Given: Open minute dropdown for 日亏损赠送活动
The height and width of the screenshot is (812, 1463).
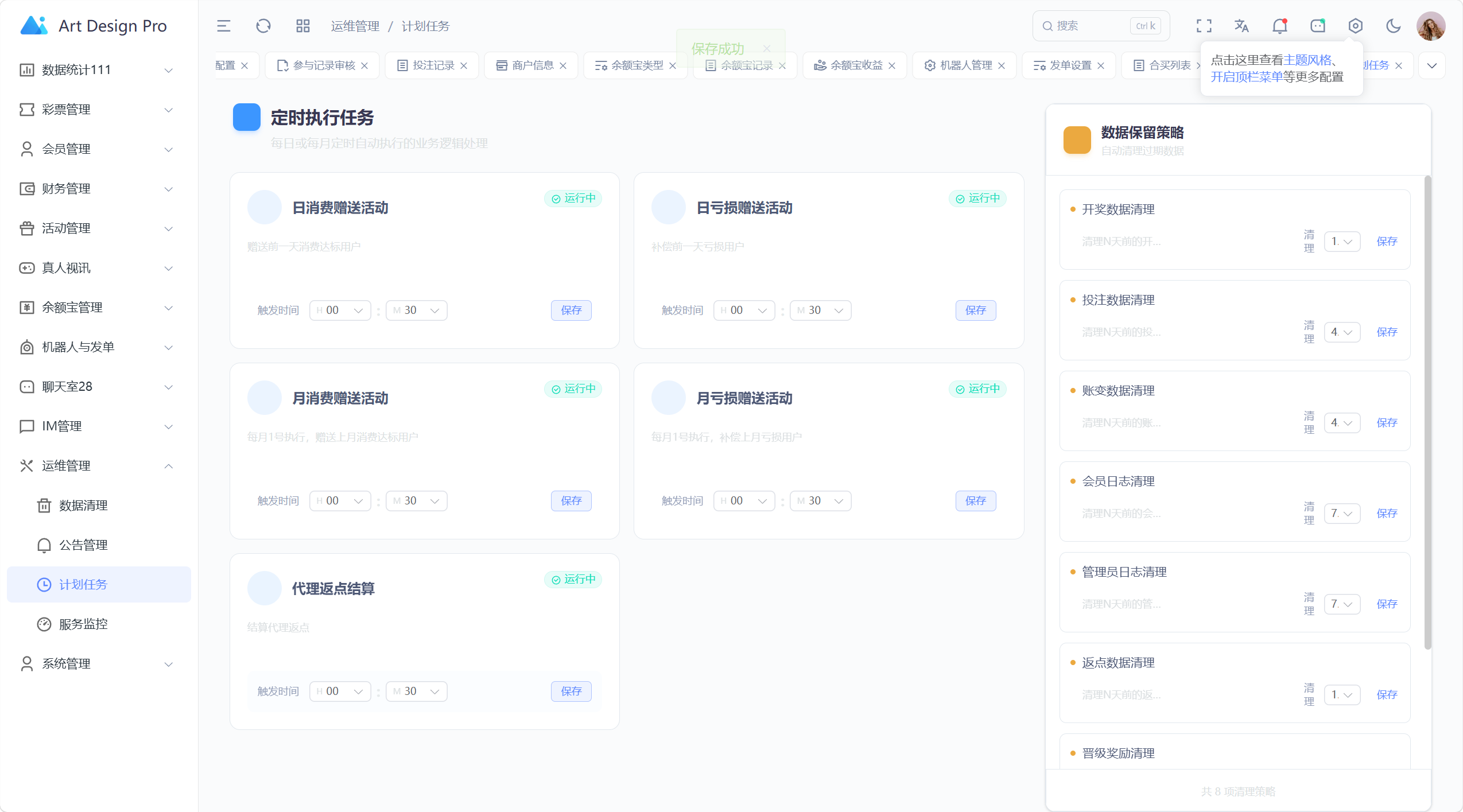Looking at the screenshot, I should [821, 310].
